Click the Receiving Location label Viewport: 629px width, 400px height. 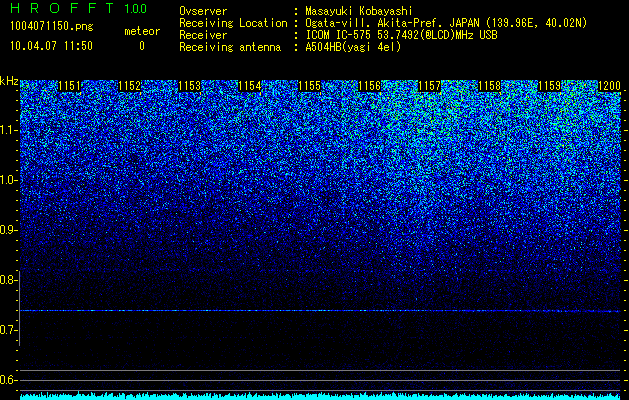click(233, 23)
